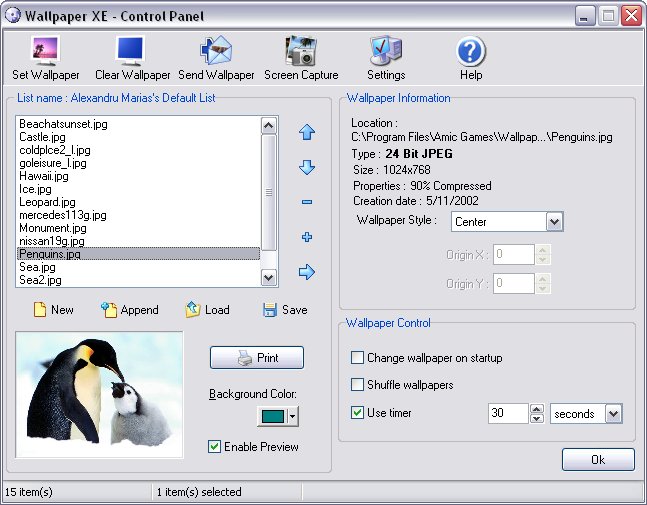This screenshot has width=647, height=505.
Task: Uncheck the Use timer checkbox
Action: pos(357,413)
